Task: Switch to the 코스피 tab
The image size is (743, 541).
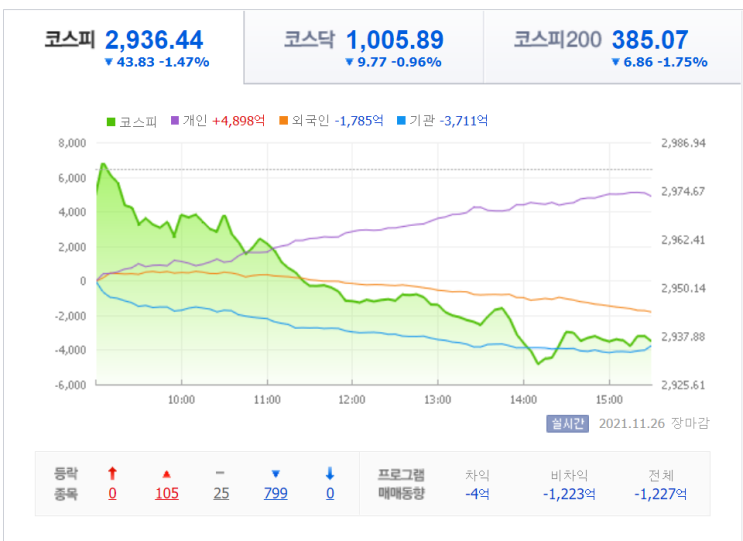Action: pos(124,47)
